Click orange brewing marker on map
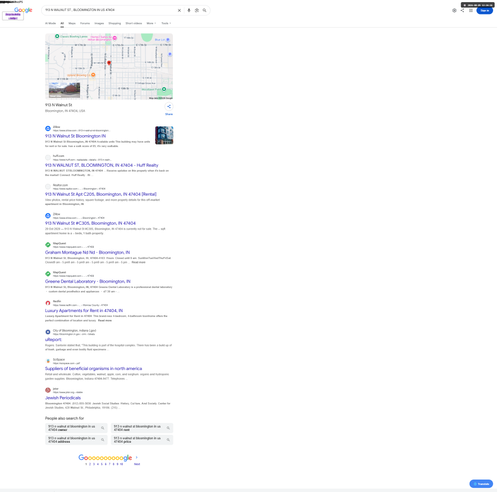 (x=93, y=75)
